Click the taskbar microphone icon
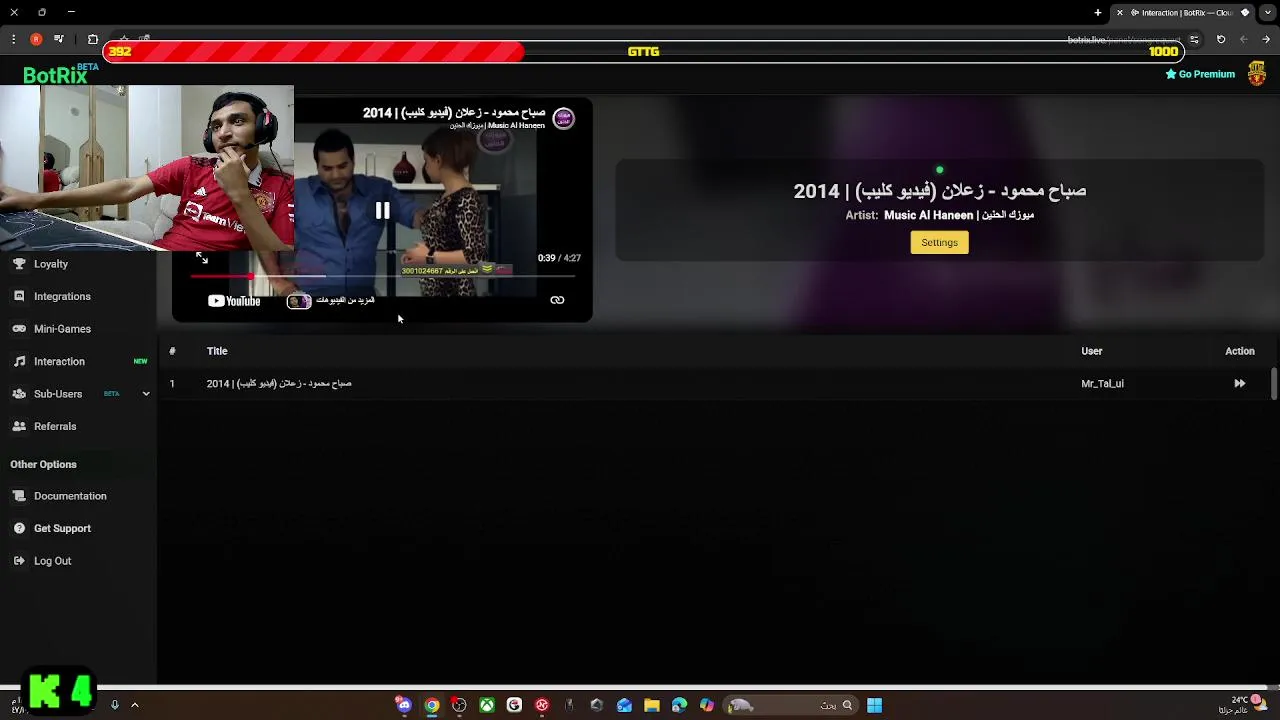This screenshot has width=1280, height=720. (114, 705)
